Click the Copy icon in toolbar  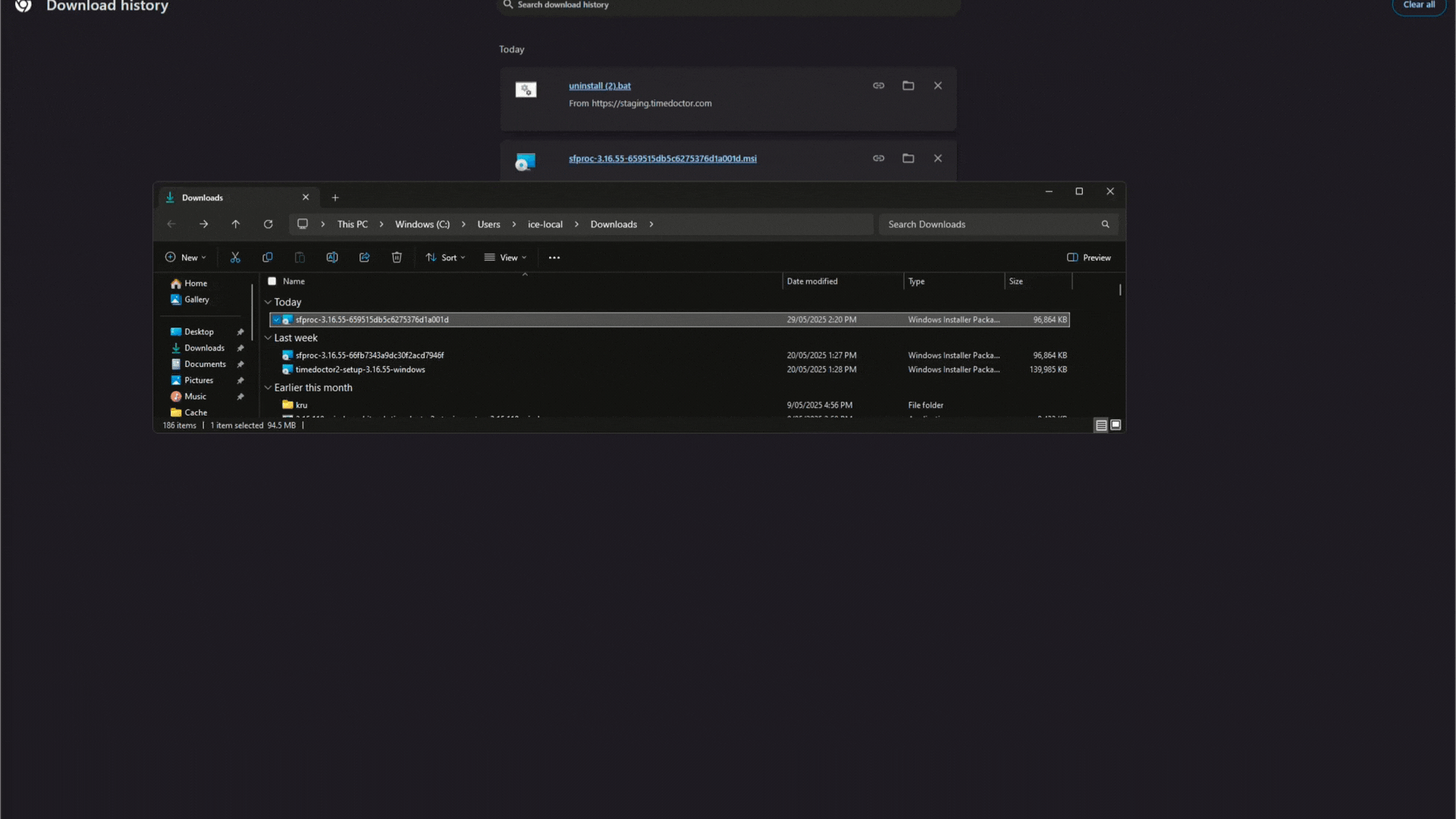[268, 258]
